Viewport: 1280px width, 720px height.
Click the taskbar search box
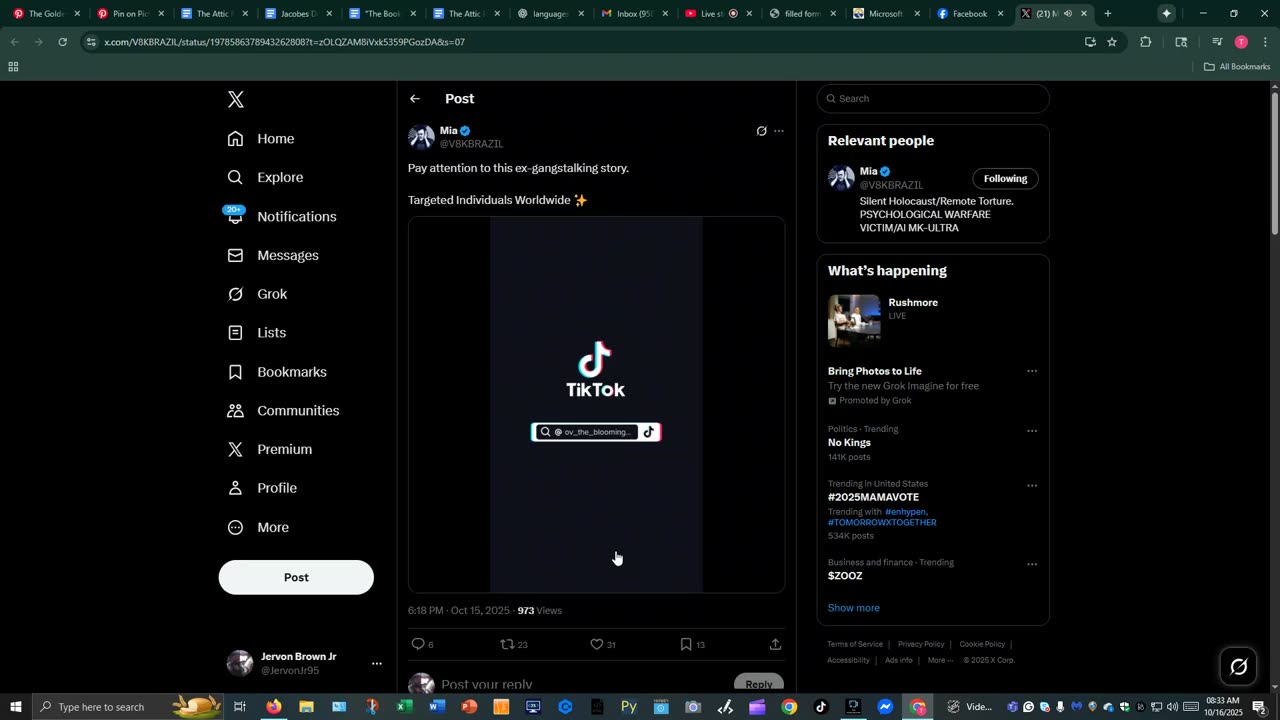(x=128, y=707)
